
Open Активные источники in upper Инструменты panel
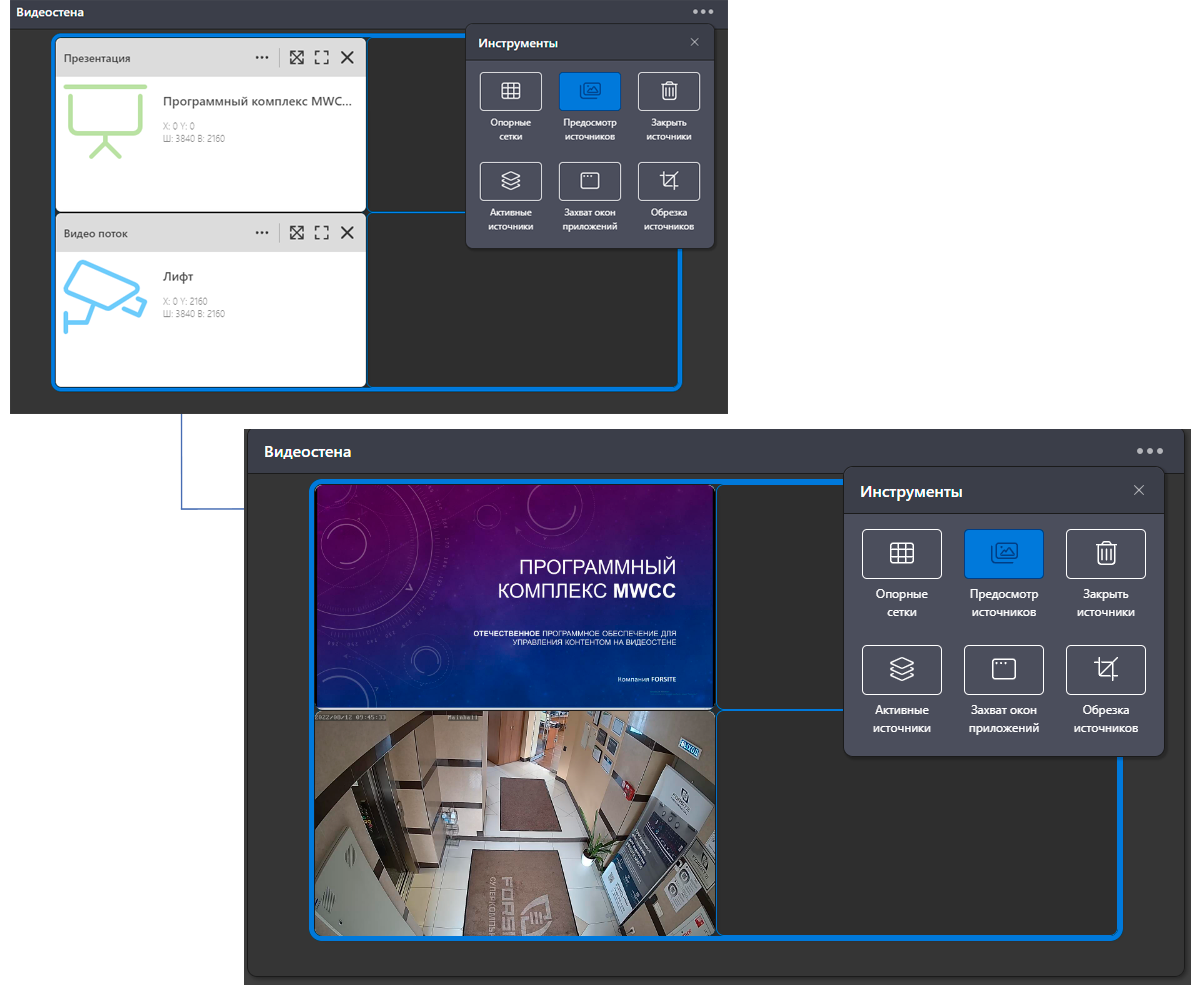click(510, 181)
